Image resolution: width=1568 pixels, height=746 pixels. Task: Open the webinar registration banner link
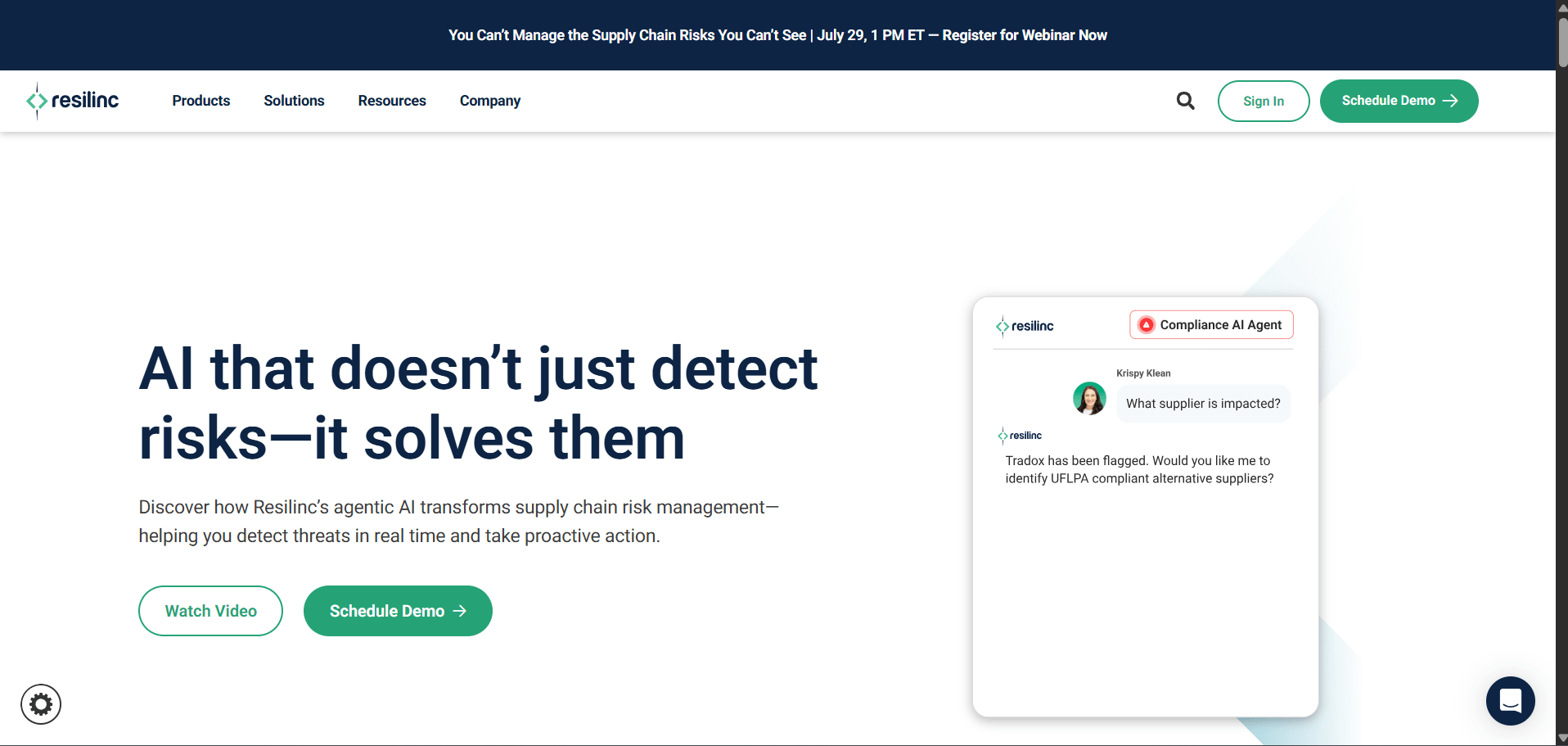tap(777, 35)
